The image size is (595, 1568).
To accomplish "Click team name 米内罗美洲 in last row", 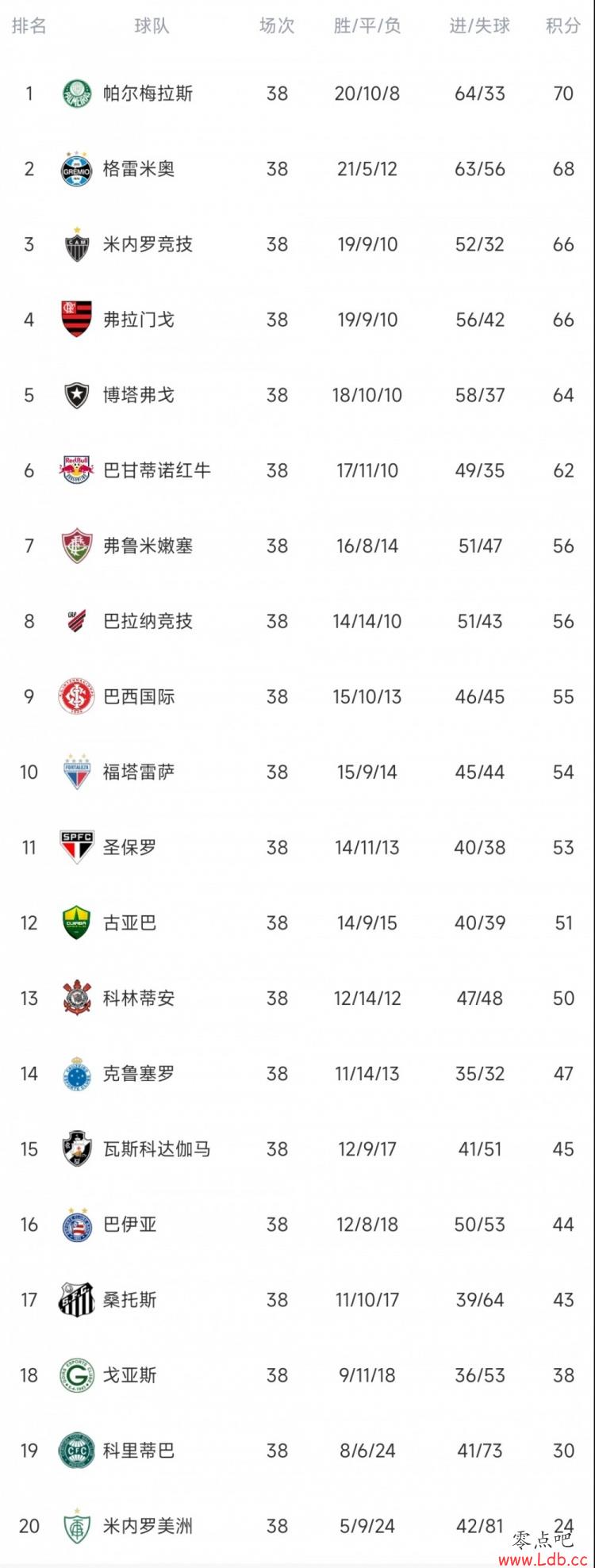I will pos(148,1525).
